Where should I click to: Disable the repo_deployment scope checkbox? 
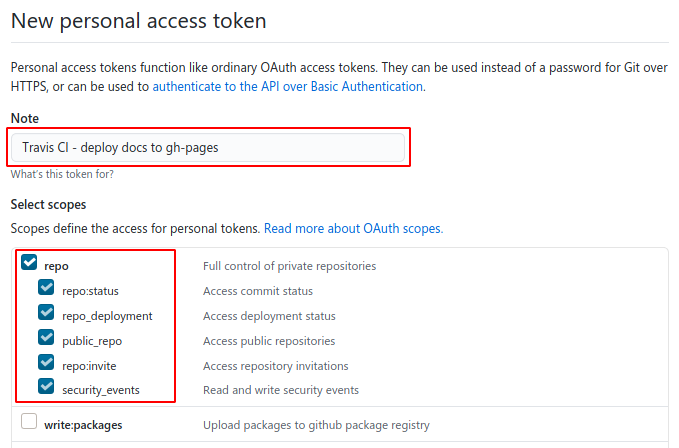(46, 315)
